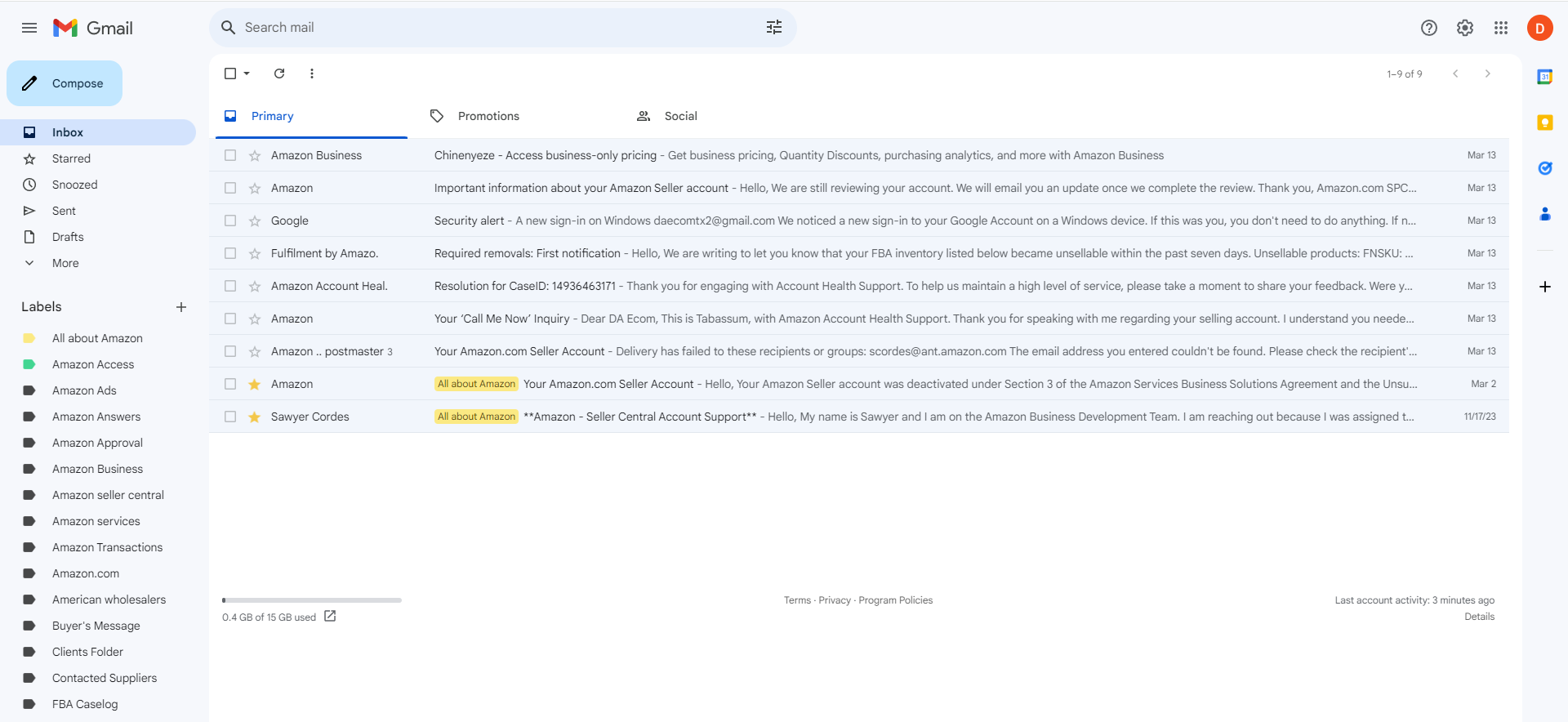Star the Fulfilment by Amazon email
The height and width of the screenshot is (722, 1568).
pyautogui.click(x=255, y=253)
